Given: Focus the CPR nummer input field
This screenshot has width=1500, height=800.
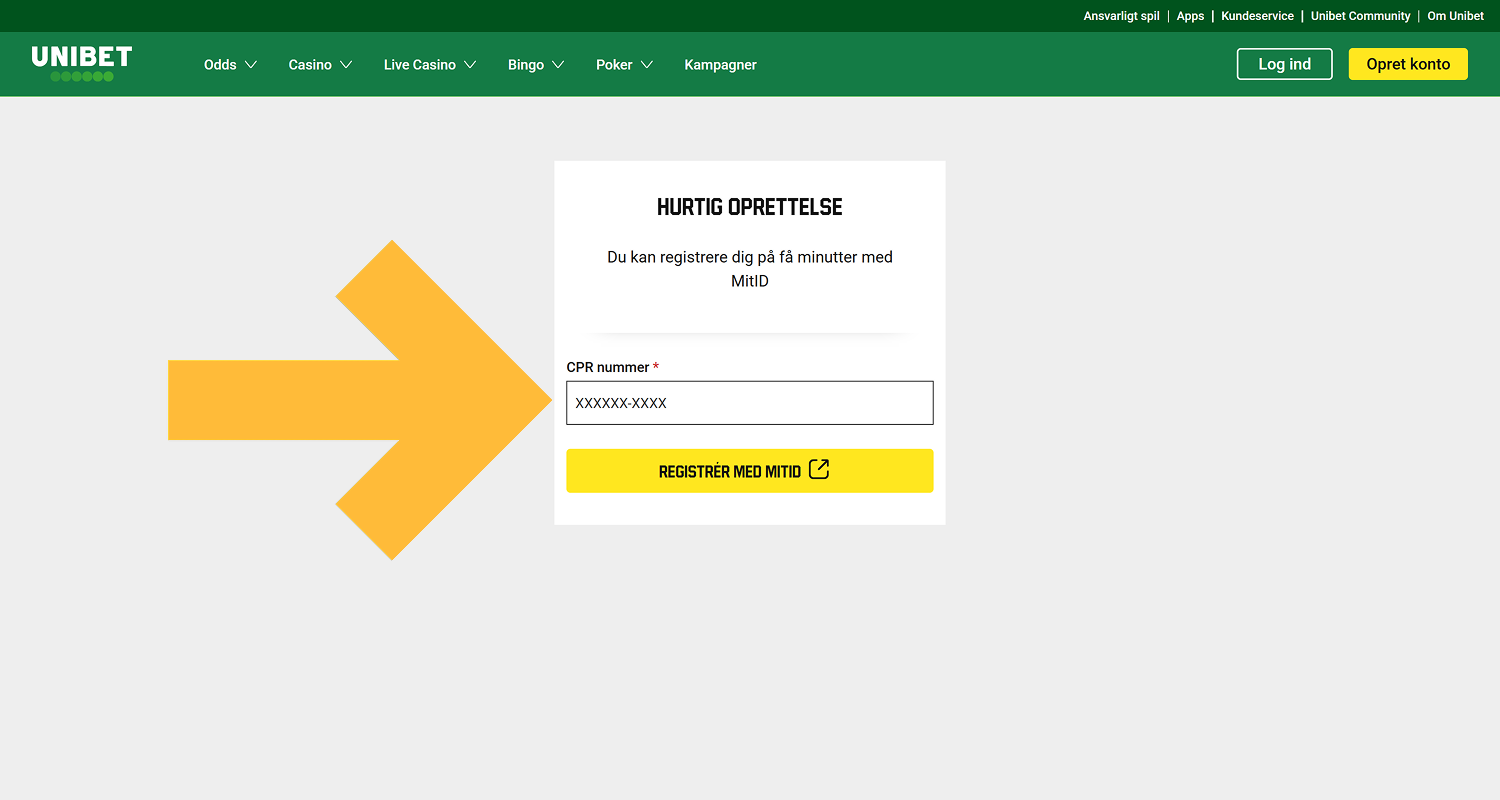Looking at the screenshot, I should (749, 403).
